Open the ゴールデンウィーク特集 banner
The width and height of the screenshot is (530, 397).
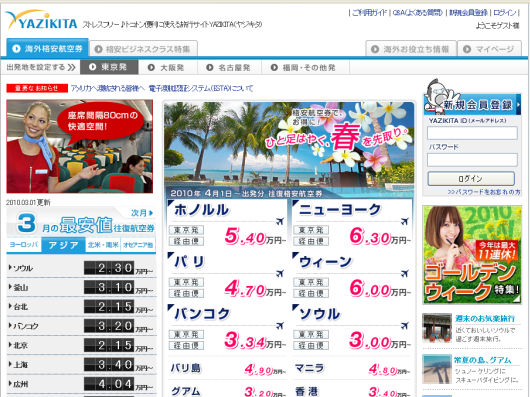472,255
